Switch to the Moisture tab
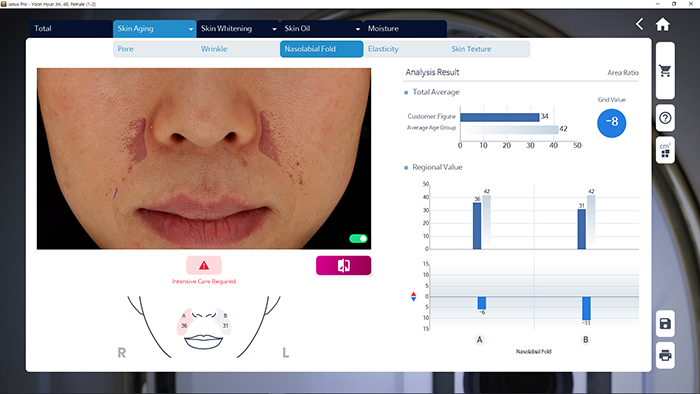700x394 pixels. [405, 29]
